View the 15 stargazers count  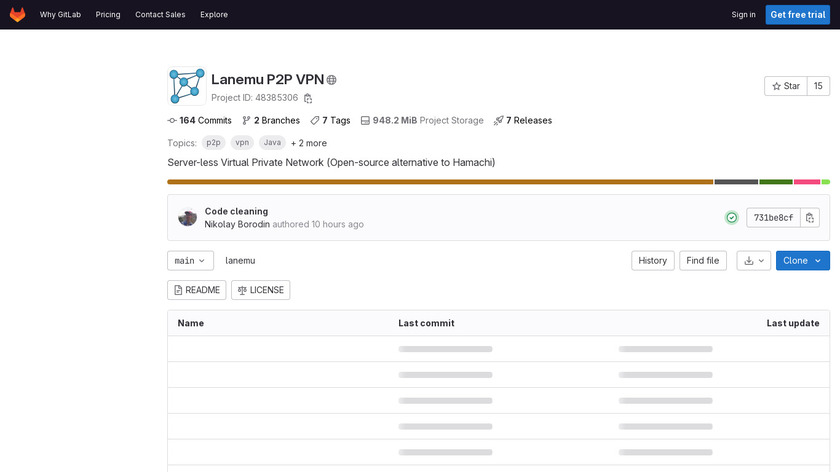[x=818, y=86]
